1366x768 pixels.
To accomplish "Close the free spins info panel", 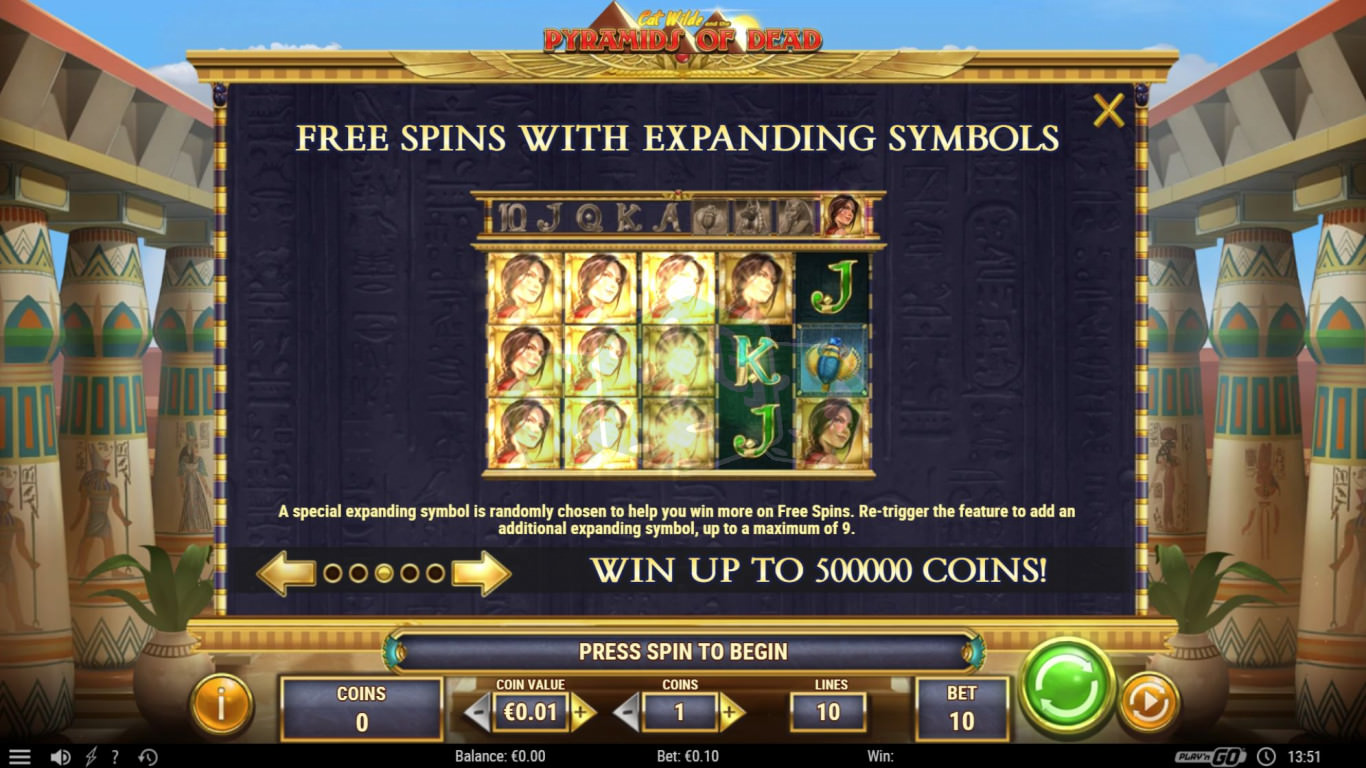I will tap(1108, 110).
